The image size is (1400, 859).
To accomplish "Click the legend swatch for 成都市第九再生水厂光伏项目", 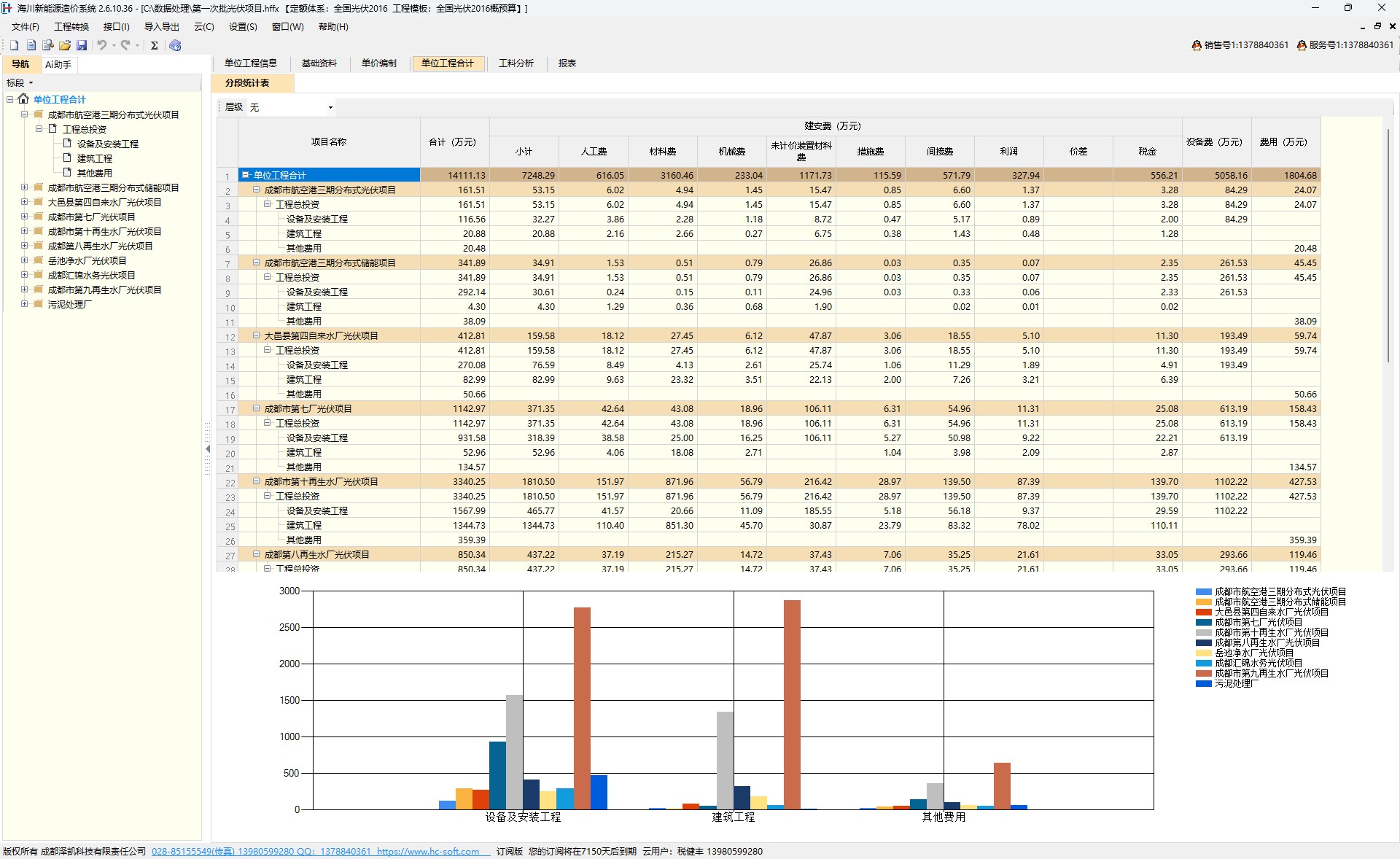I will [x=1204, y=674].
